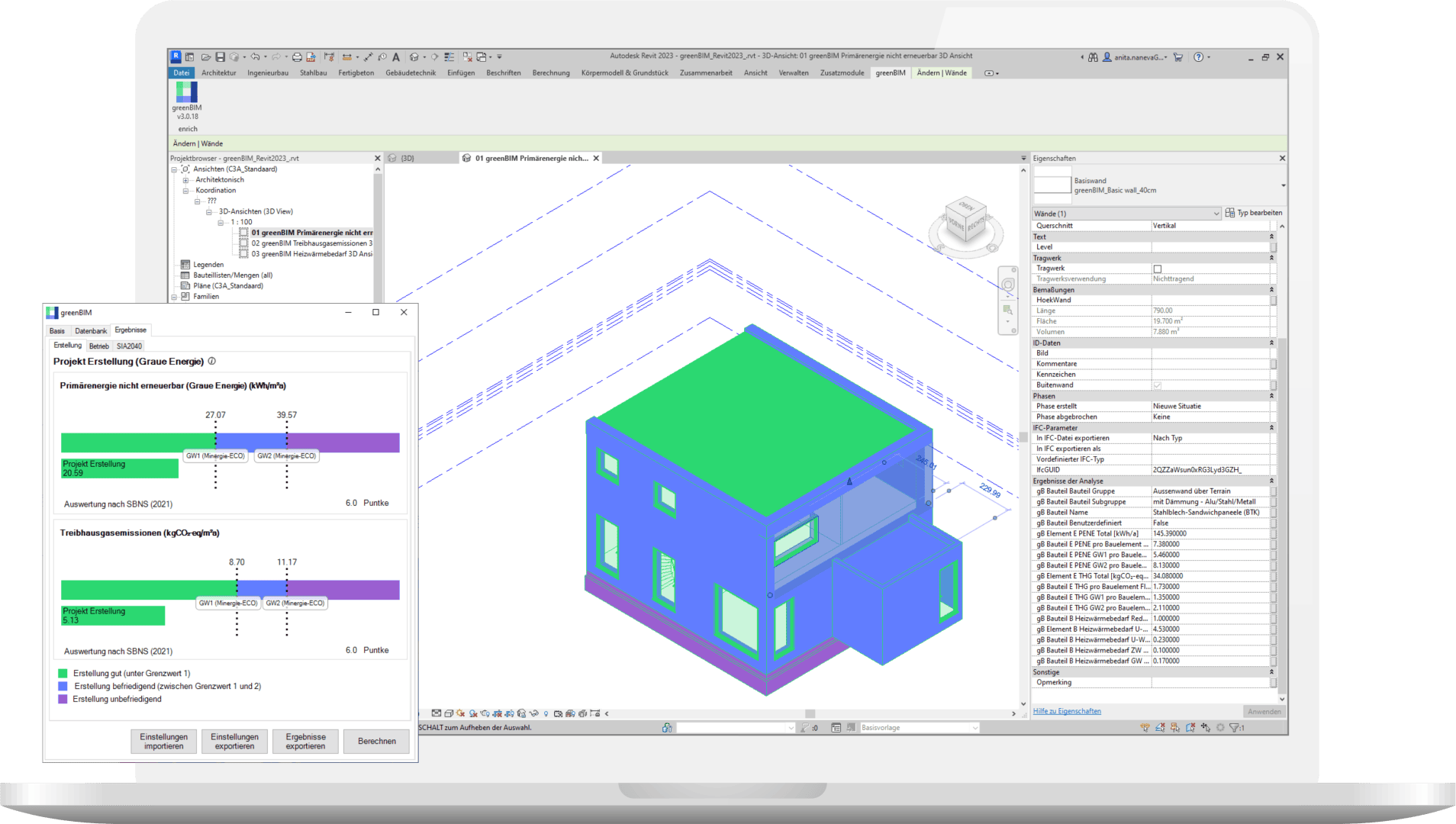The height and width of the screenshot is (824, 1456).
Task: Switch to the Betrieb sub-tab
Action: click(99, 346)
